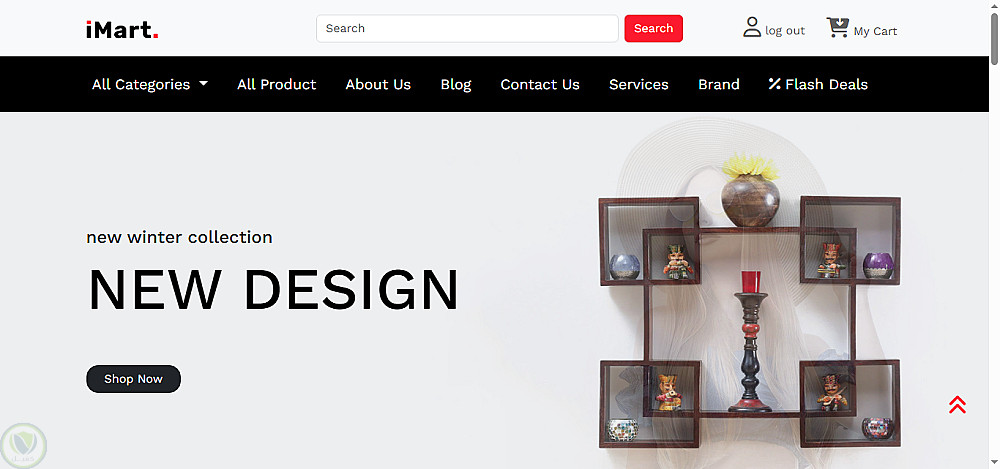Click the red scroll-to-top double chevron
The width and height of the screenshot is (1000, 469).
point(957,405)
